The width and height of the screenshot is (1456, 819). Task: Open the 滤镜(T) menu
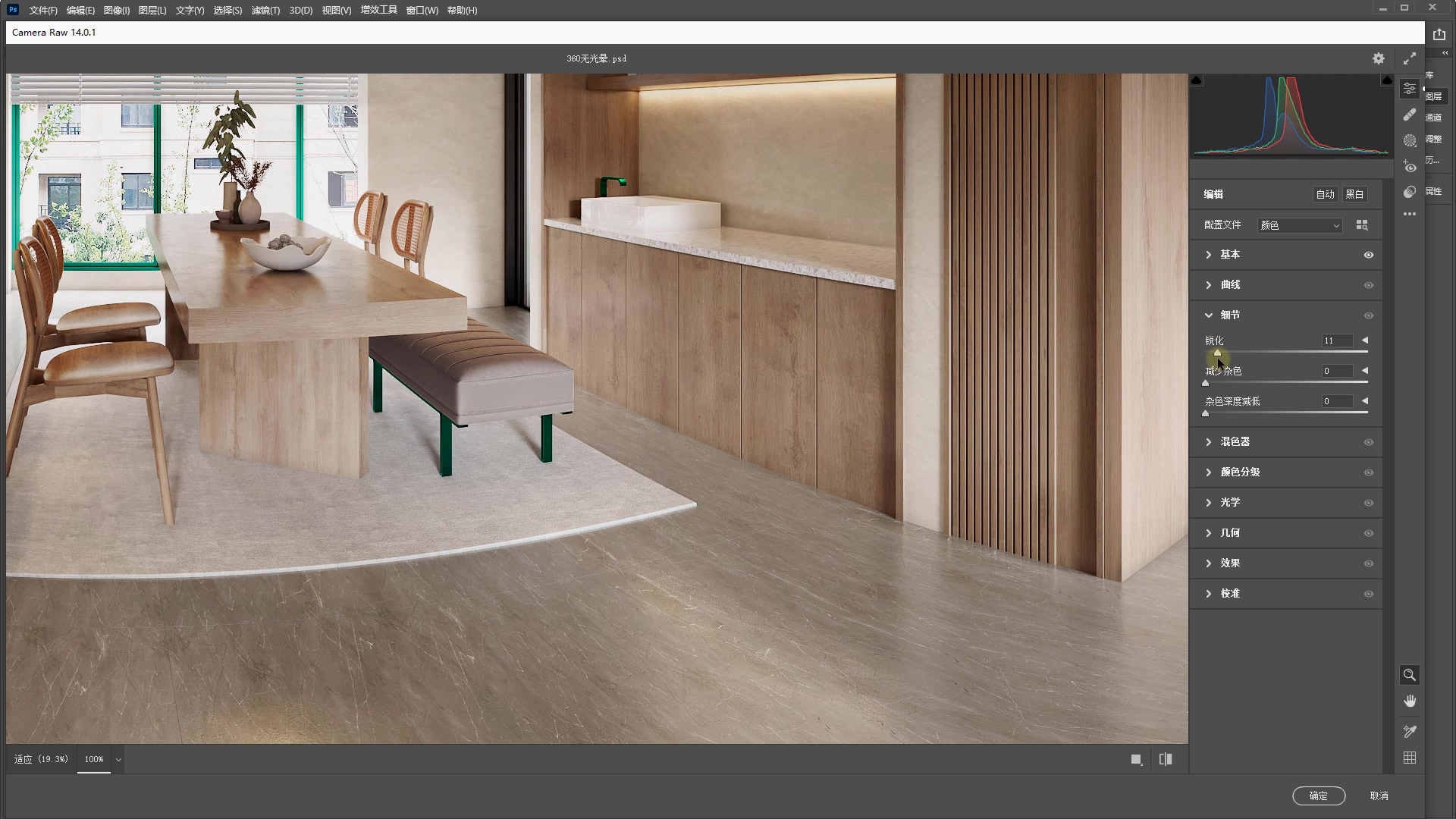point(265,10)
